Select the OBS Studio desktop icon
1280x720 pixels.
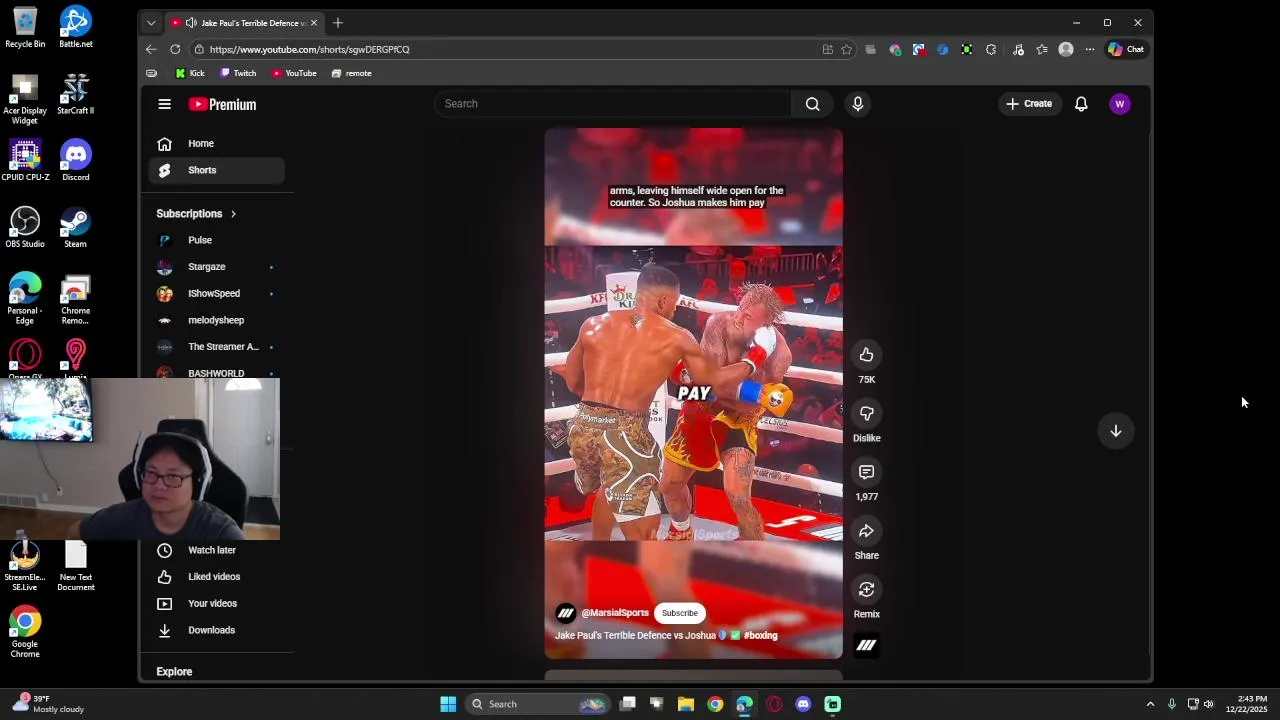pyautogui.click(x=25, y=228)
